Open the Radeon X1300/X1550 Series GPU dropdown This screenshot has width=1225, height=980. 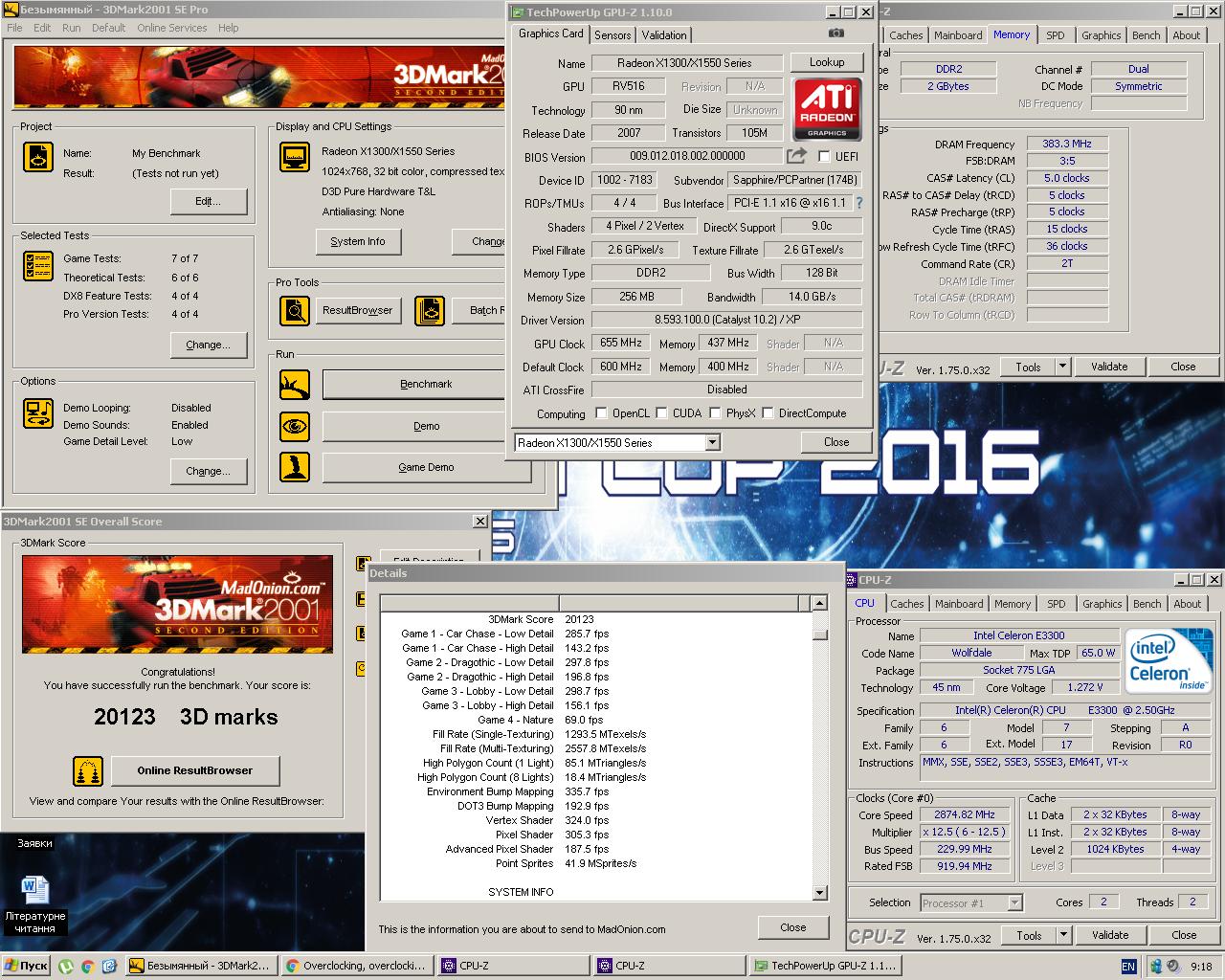point(712,442)
